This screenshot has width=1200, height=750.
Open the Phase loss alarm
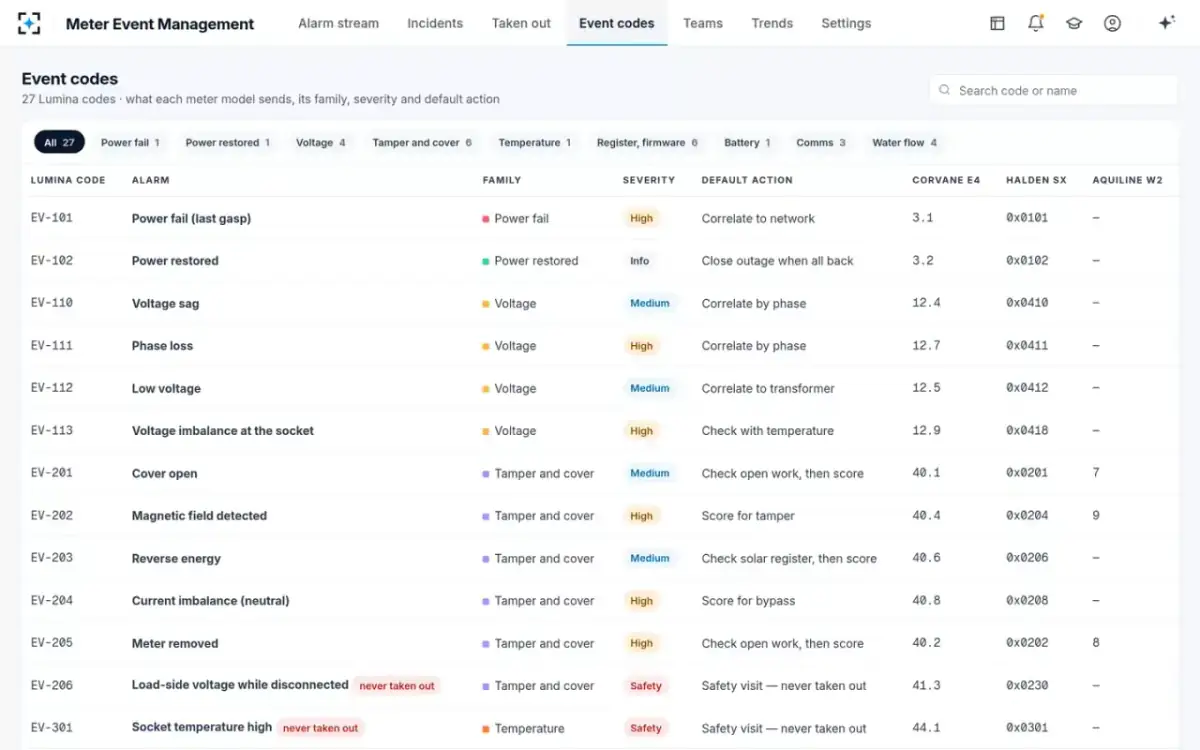pyautogui.click(x=162, y=346)
